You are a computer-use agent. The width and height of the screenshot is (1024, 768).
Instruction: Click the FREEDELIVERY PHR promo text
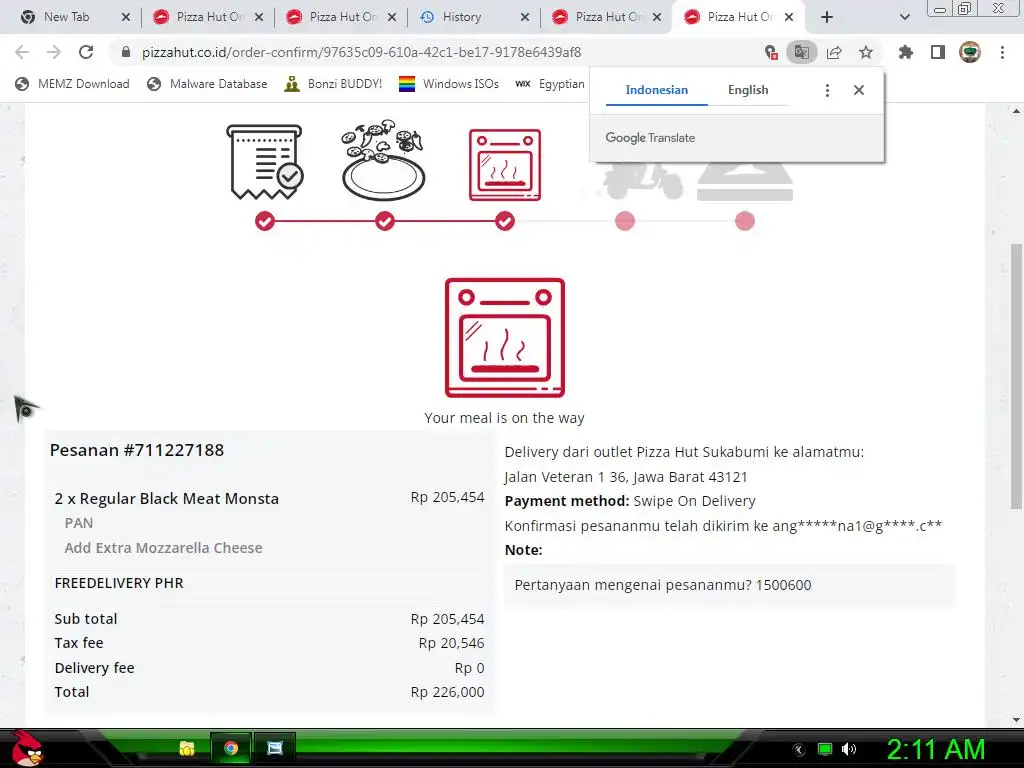(x=119, y=583)
